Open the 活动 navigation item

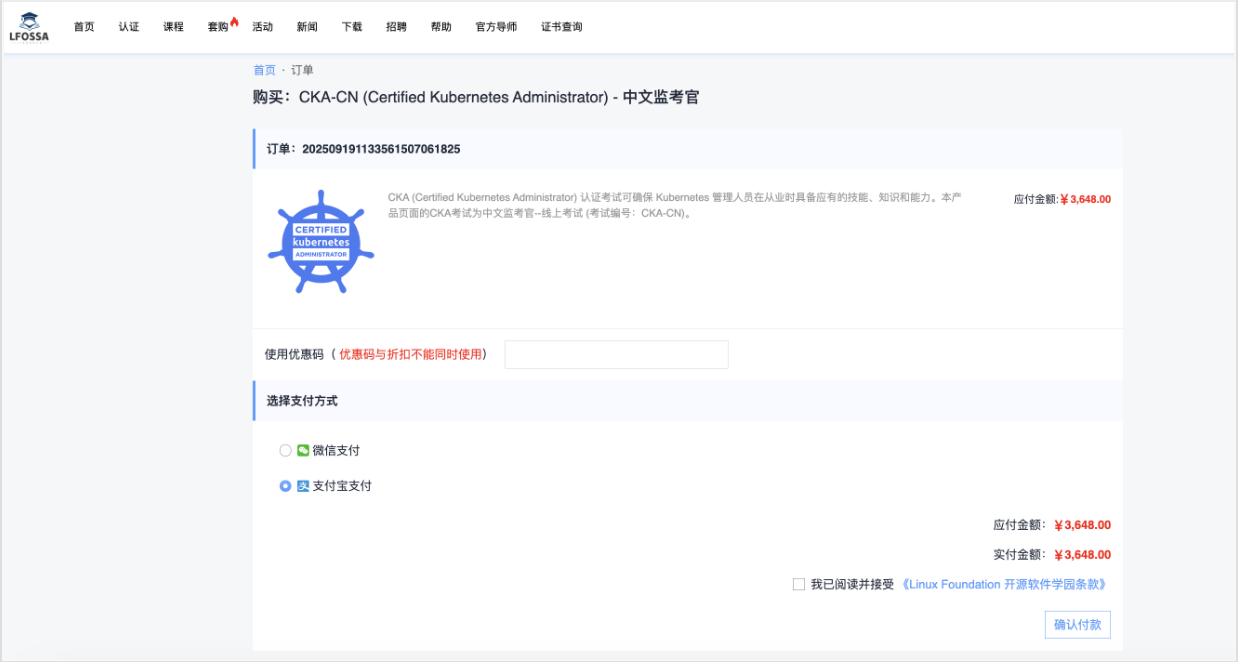(x=262, y=27)
